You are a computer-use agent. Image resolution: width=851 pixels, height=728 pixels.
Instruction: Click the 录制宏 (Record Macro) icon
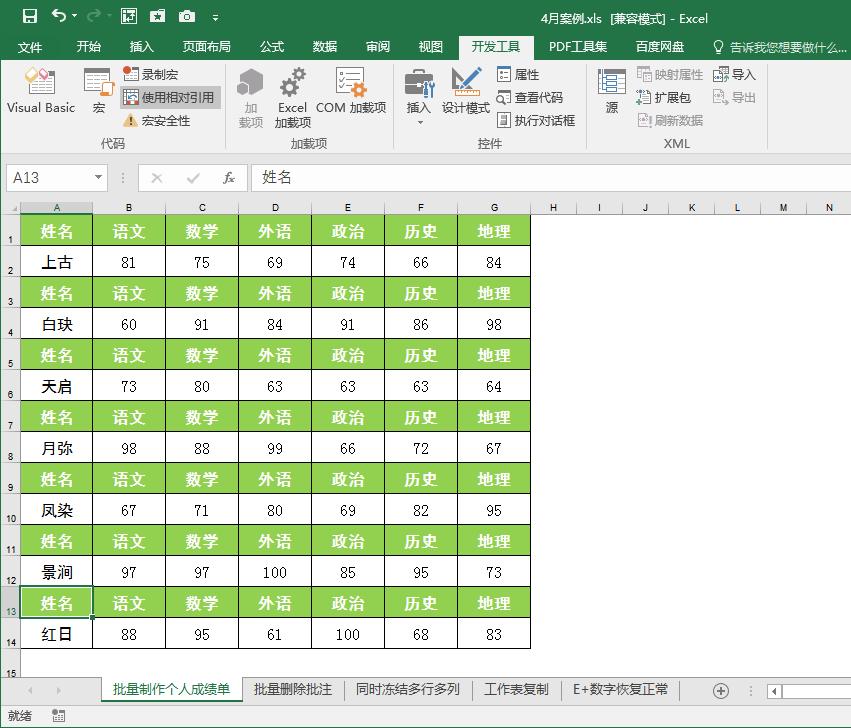click(131, 72)
